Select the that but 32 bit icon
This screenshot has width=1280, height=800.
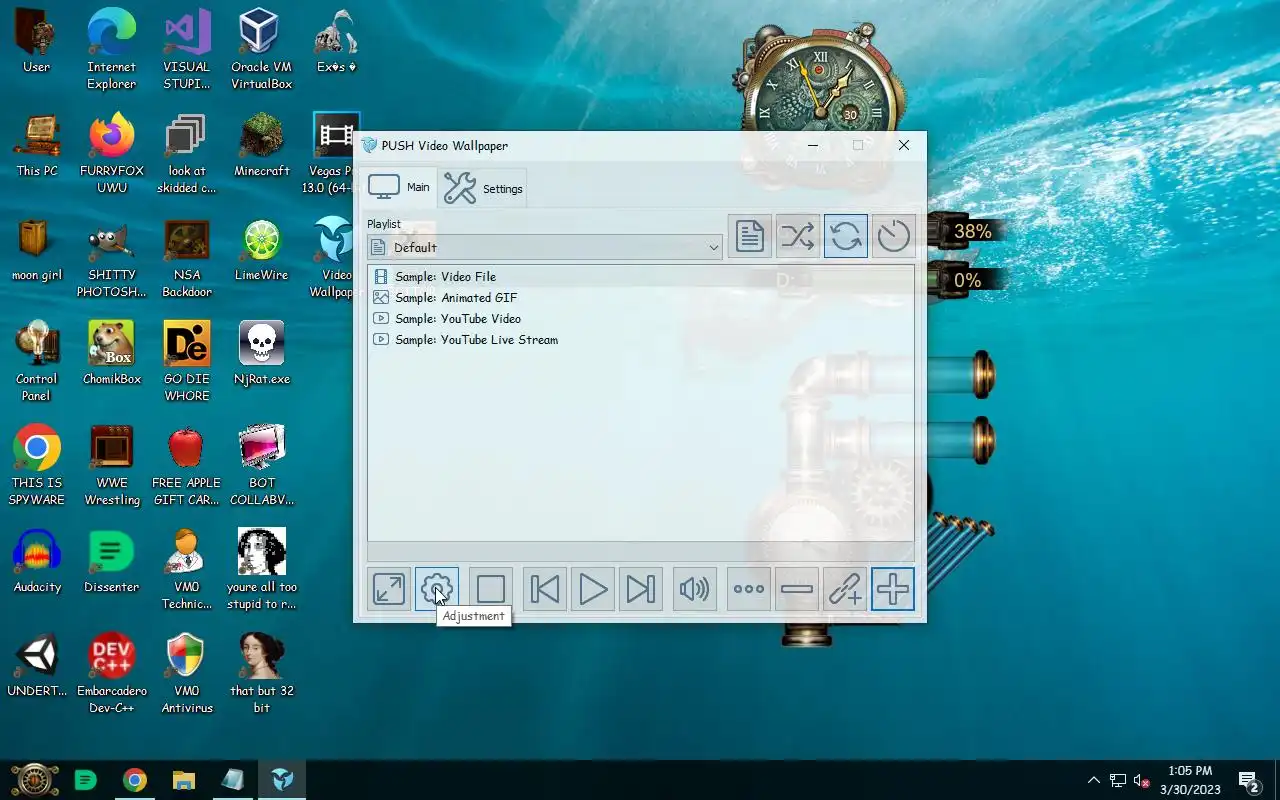click(x=261, y=674)
